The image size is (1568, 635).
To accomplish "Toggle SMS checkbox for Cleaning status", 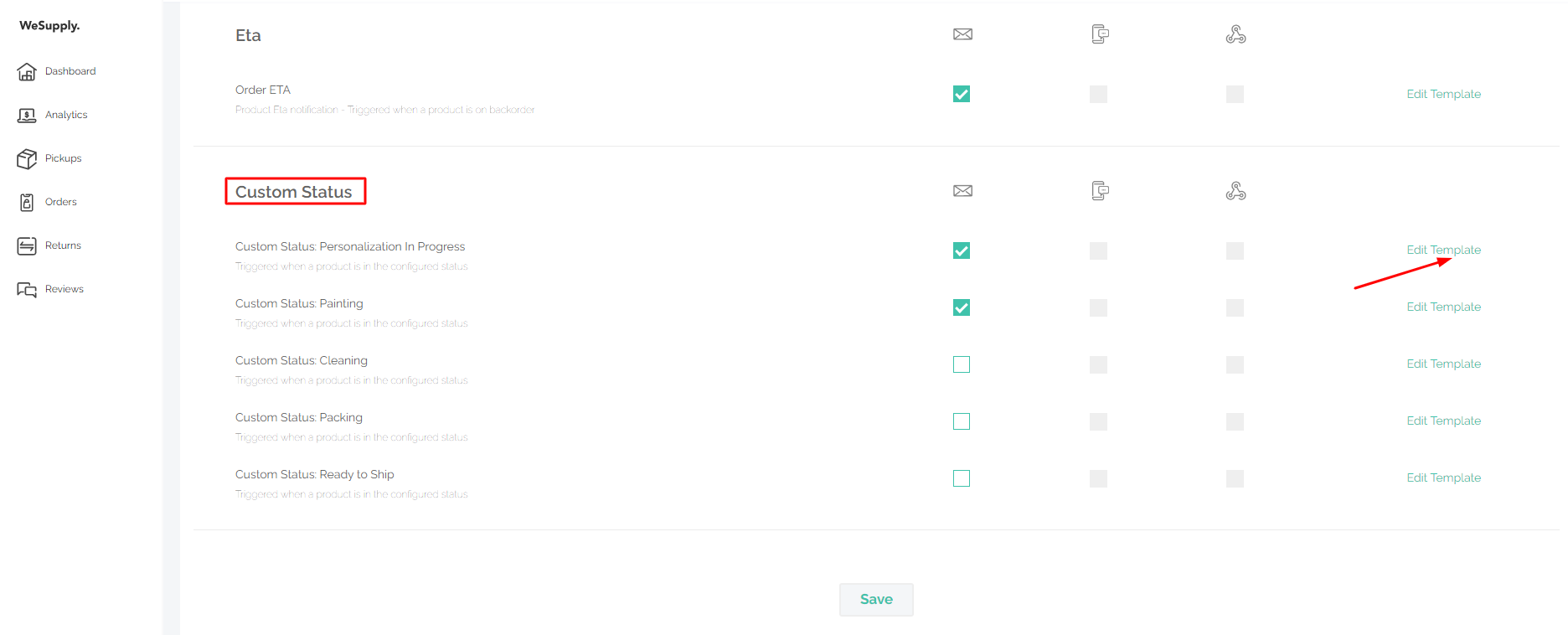I will pyautogui.click(x=1098, y=364).
